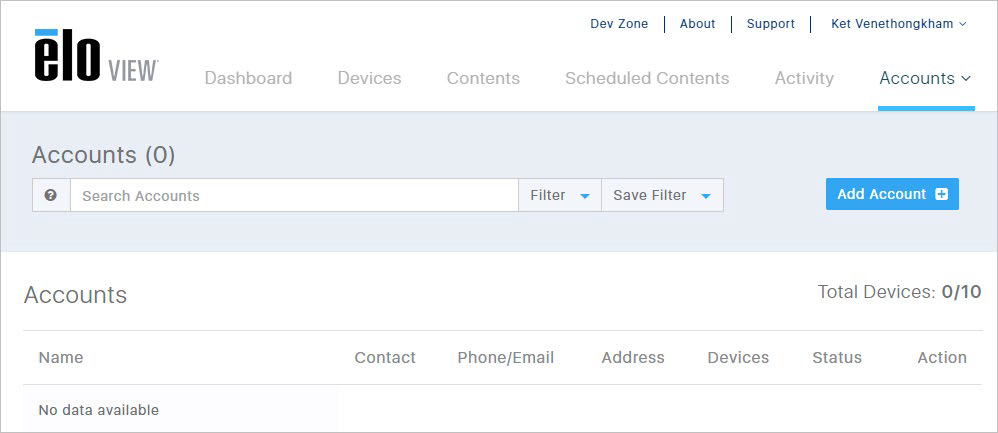Go to the Dashboard tab
Viewport: 998px width, 433px height.
pos(248,78)
